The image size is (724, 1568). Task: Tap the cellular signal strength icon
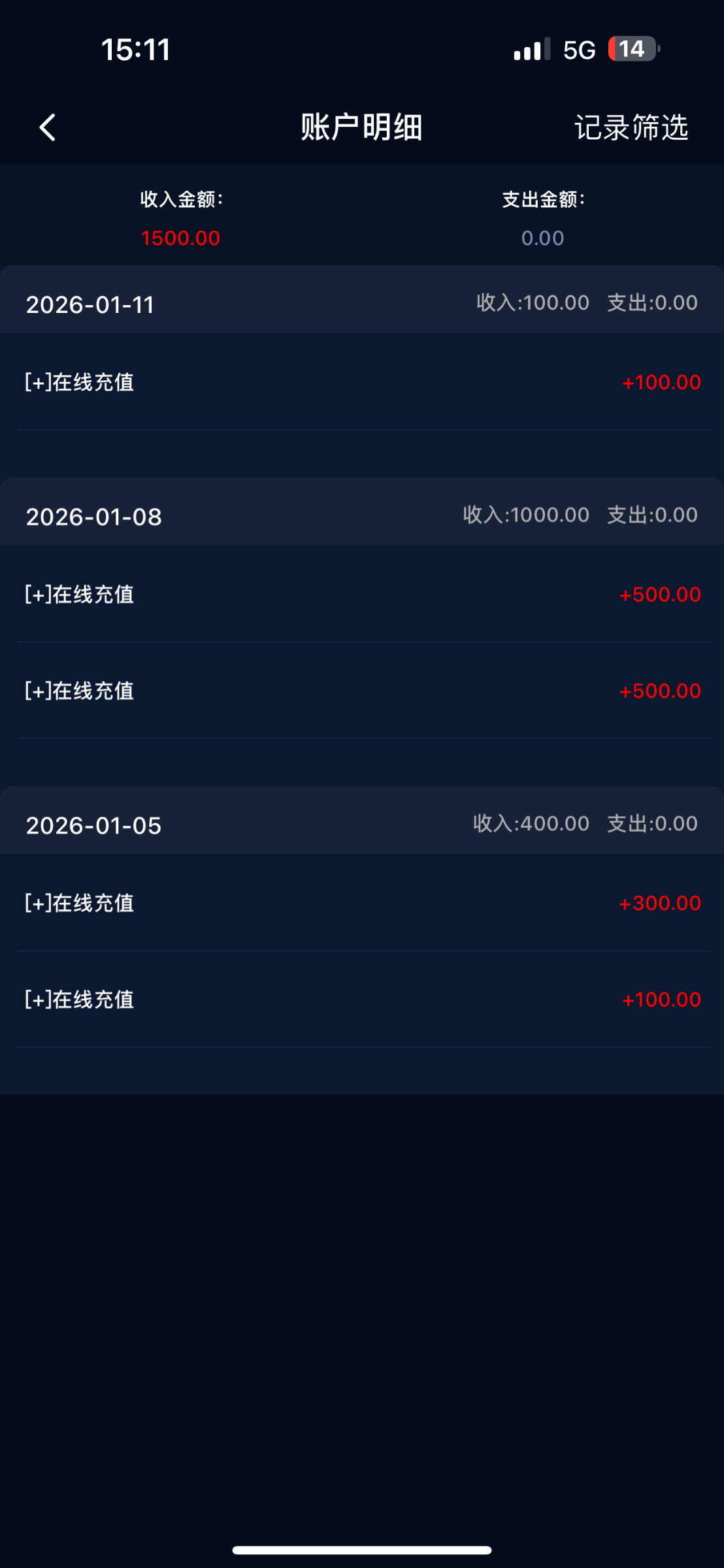click(531, 50)
